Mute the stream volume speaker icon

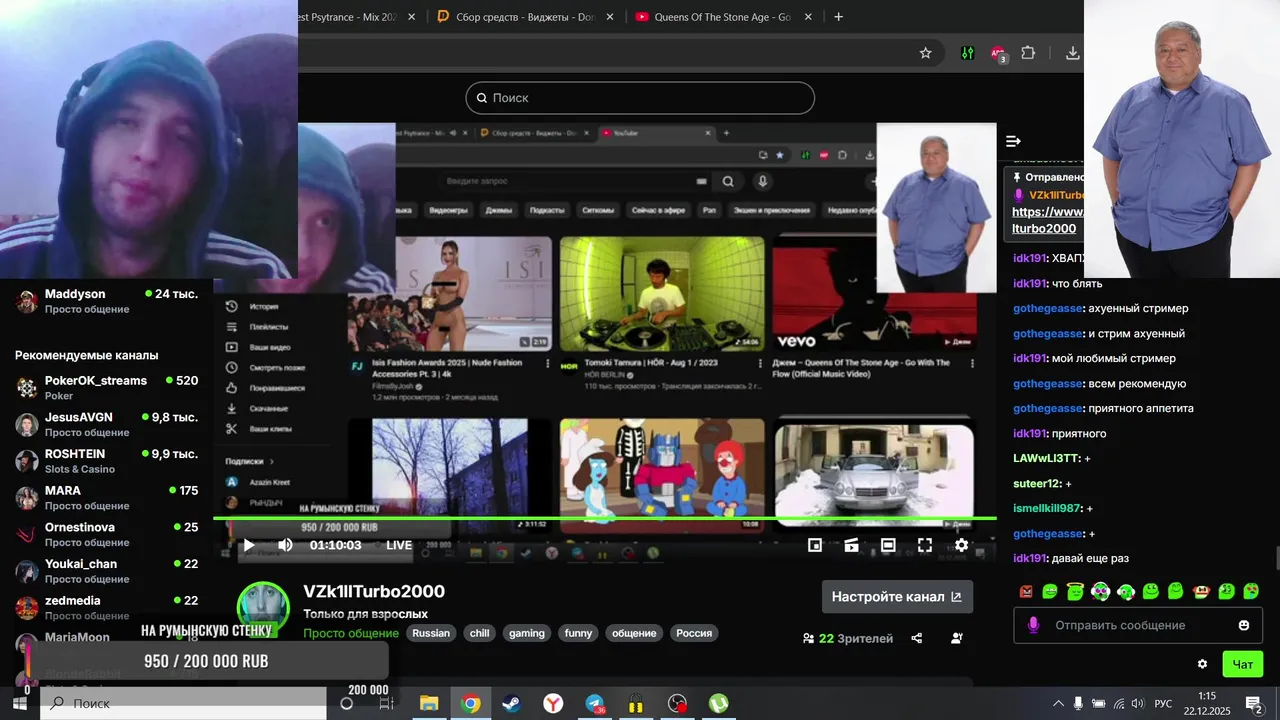[285, 545]
